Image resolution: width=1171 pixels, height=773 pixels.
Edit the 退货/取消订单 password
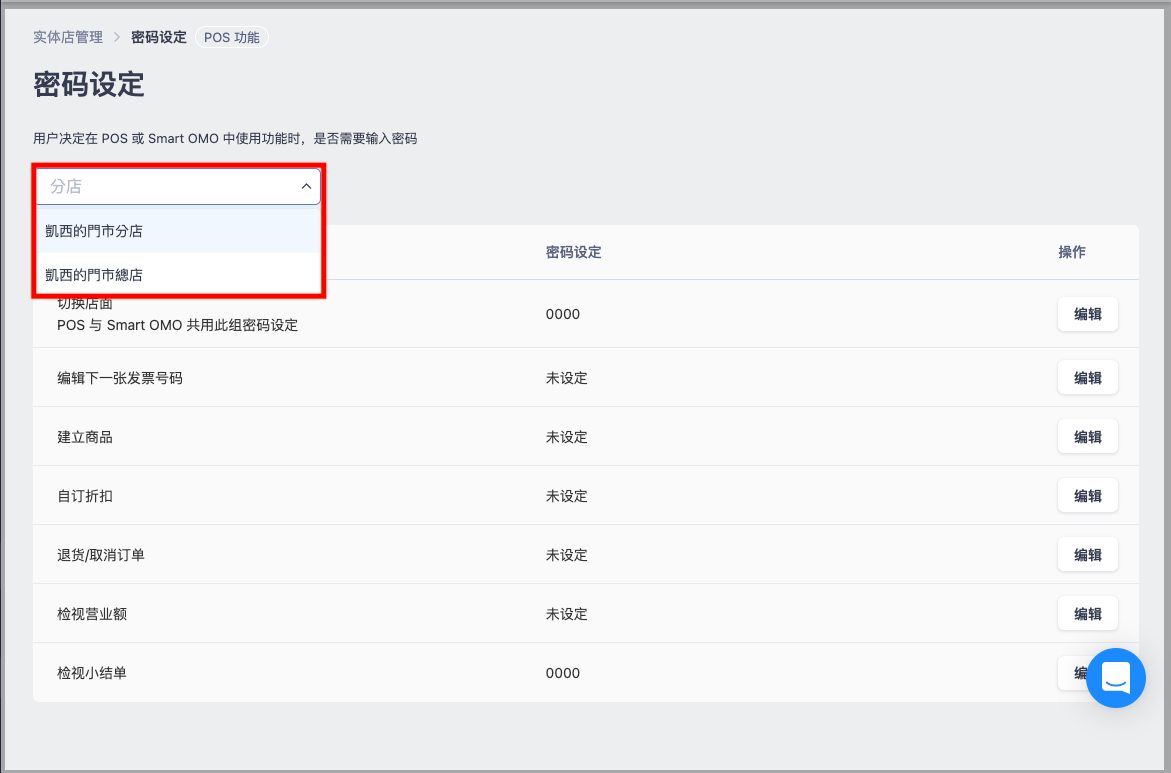(1087, 554)
